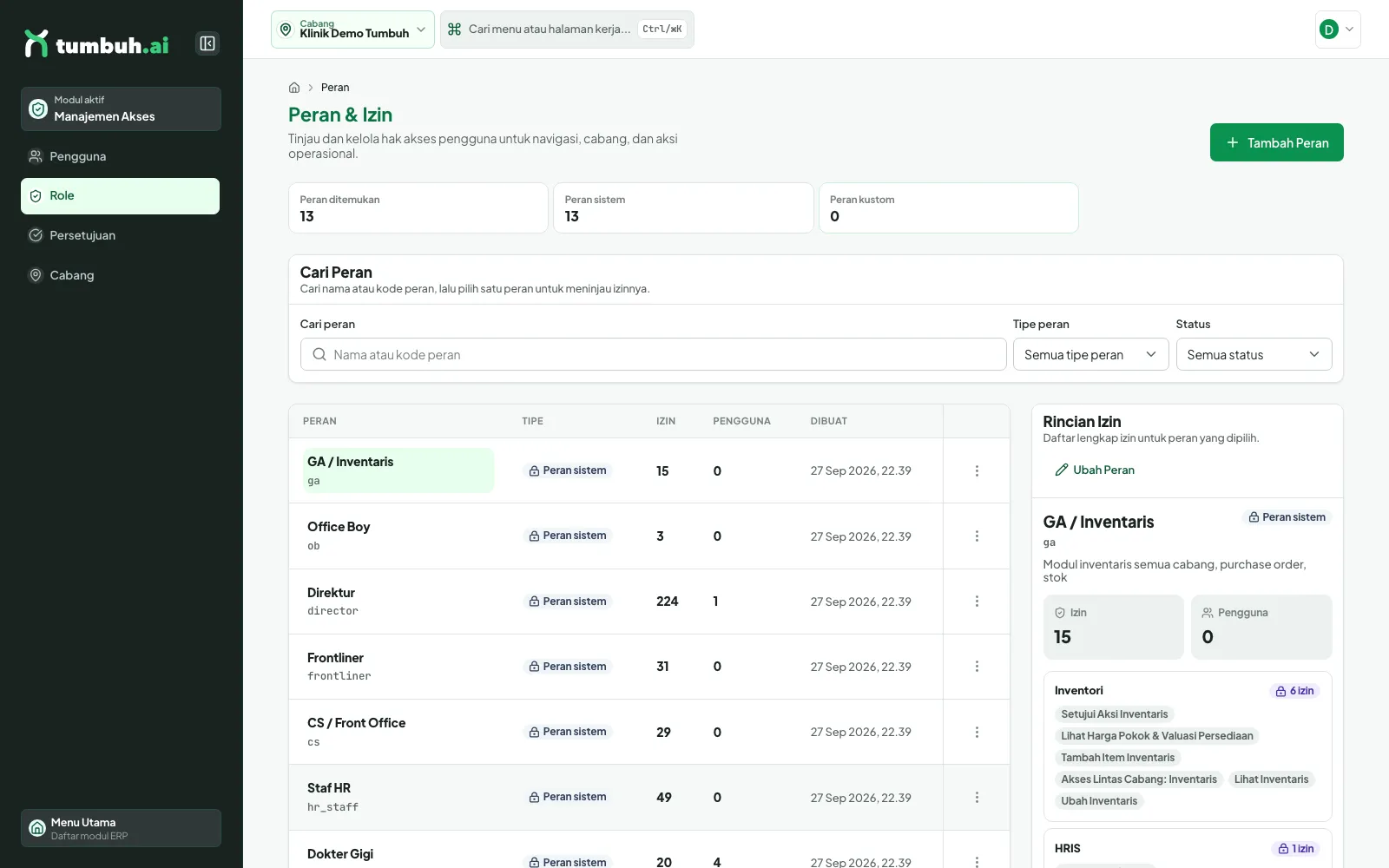Viewport: 1389px width, 868px height.
Task: Open the home breadcrumb icon
Action: (294, 88)
